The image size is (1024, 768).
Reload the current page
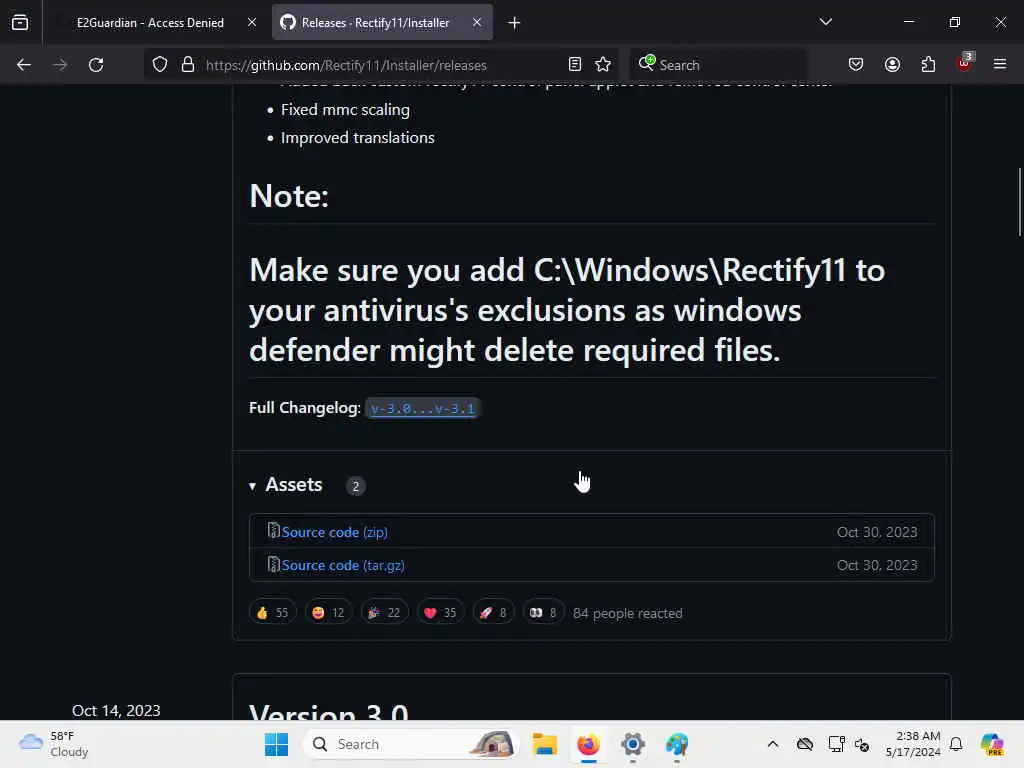[96, 65]
